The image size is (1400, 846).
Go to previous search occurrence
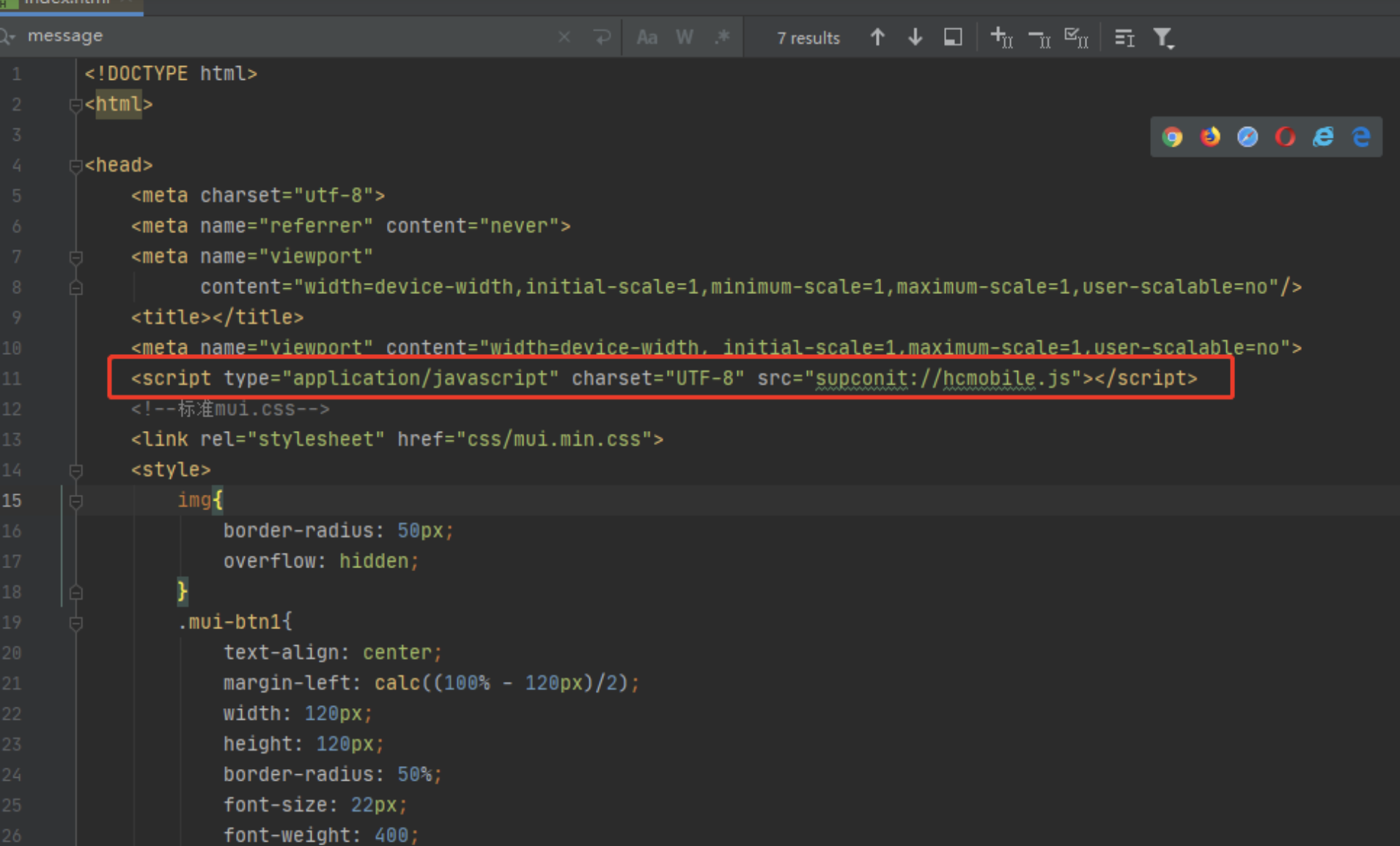(877, 37)
